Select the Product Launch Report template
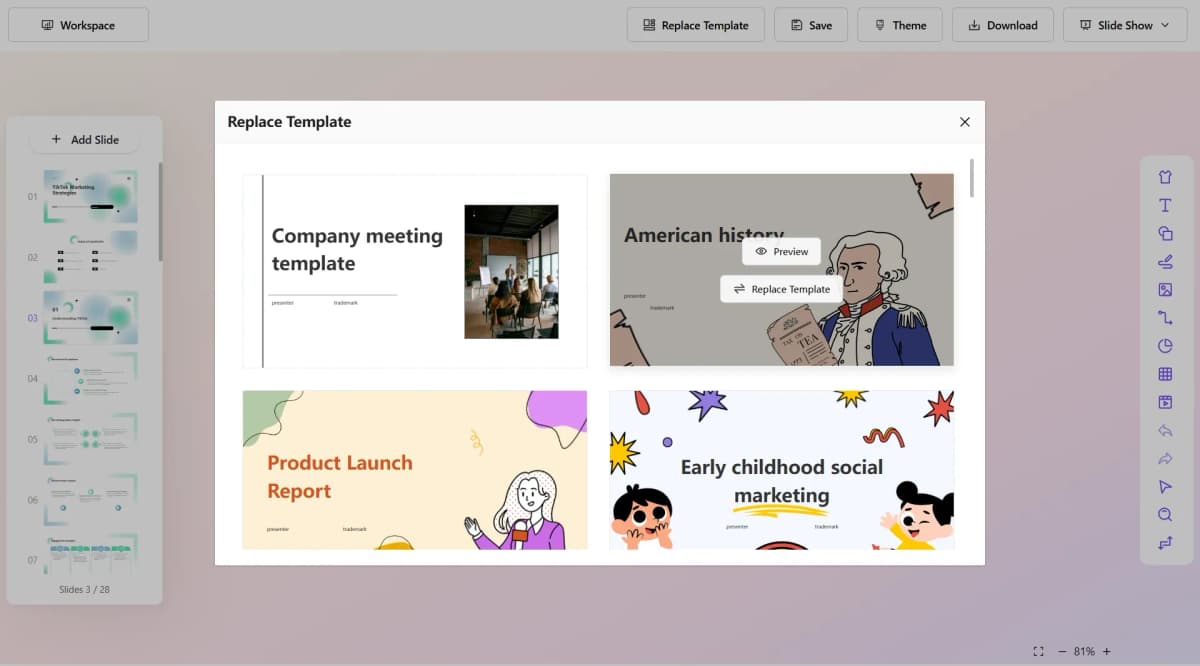The image size is (1200, 666). (415, 470)
